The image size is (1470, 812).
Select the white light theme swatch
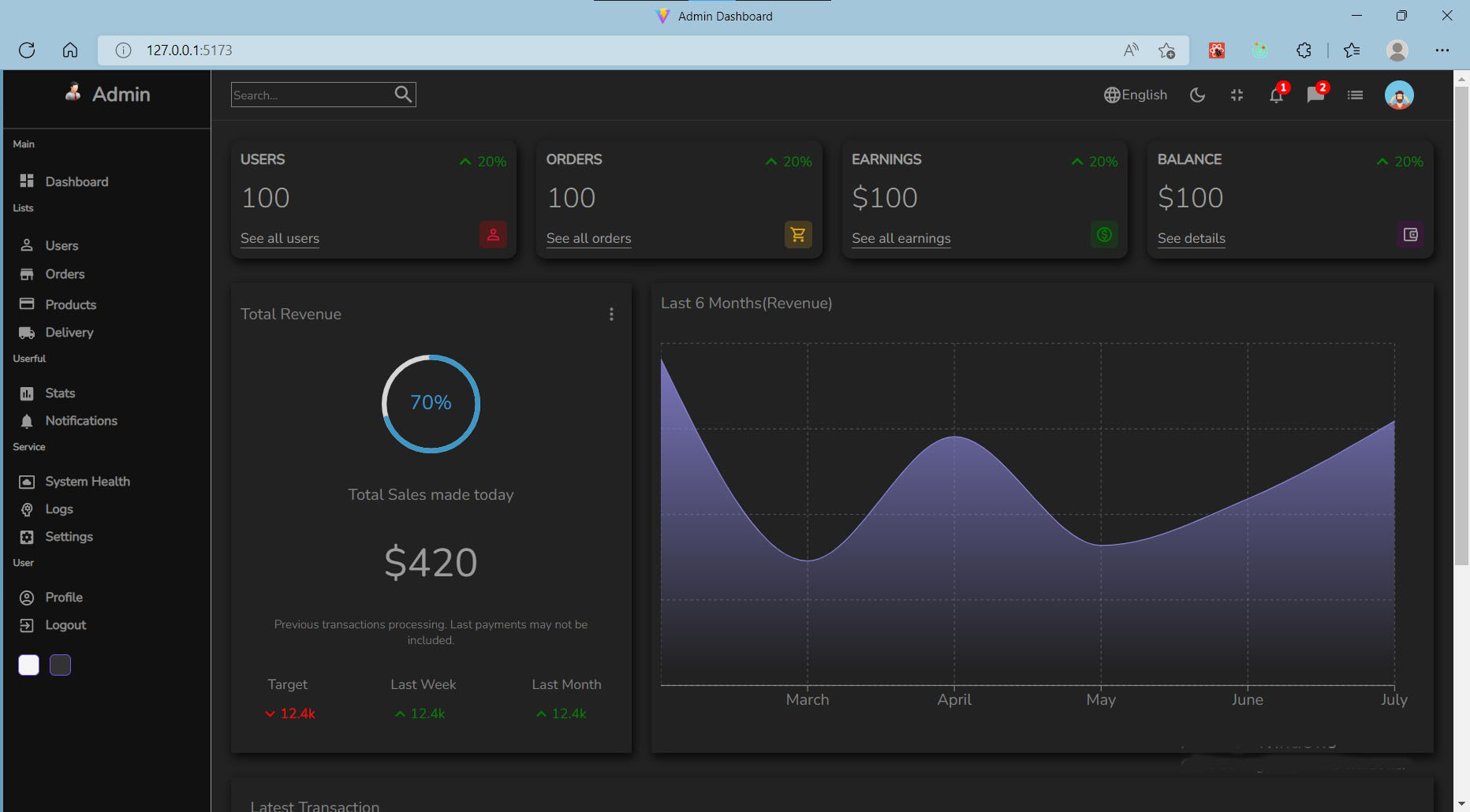pyautogui.click(x=28, y=665)
